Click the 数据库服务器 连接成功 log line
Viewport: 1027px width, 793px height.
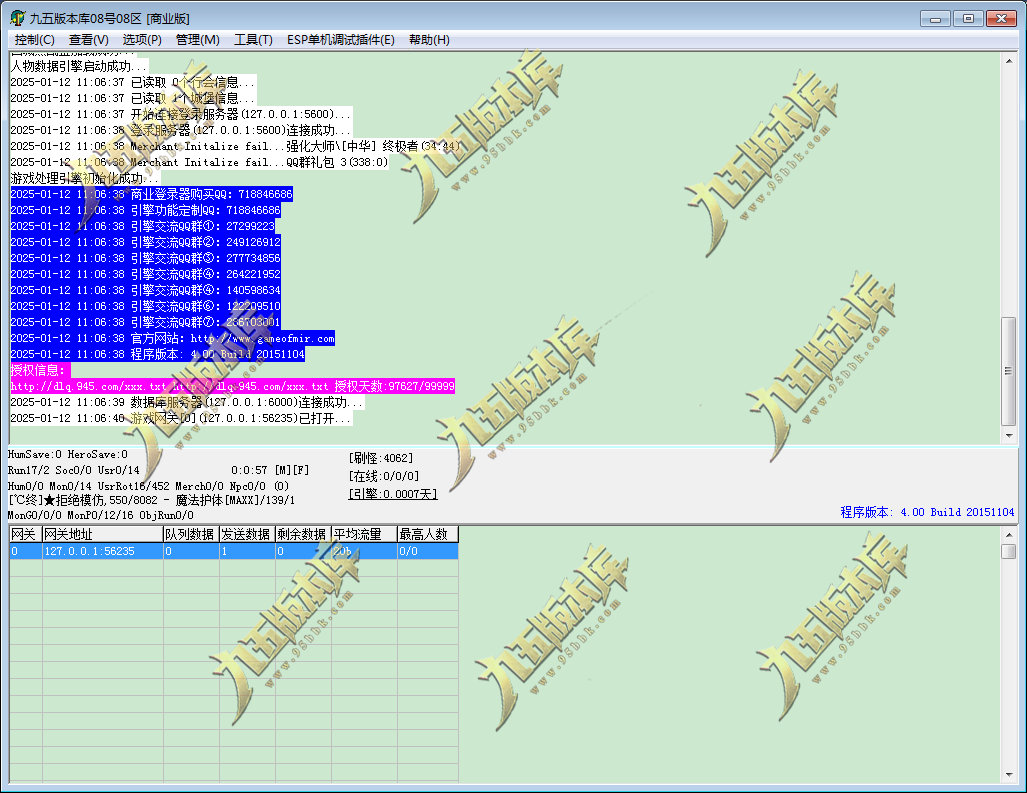[187, 402]
